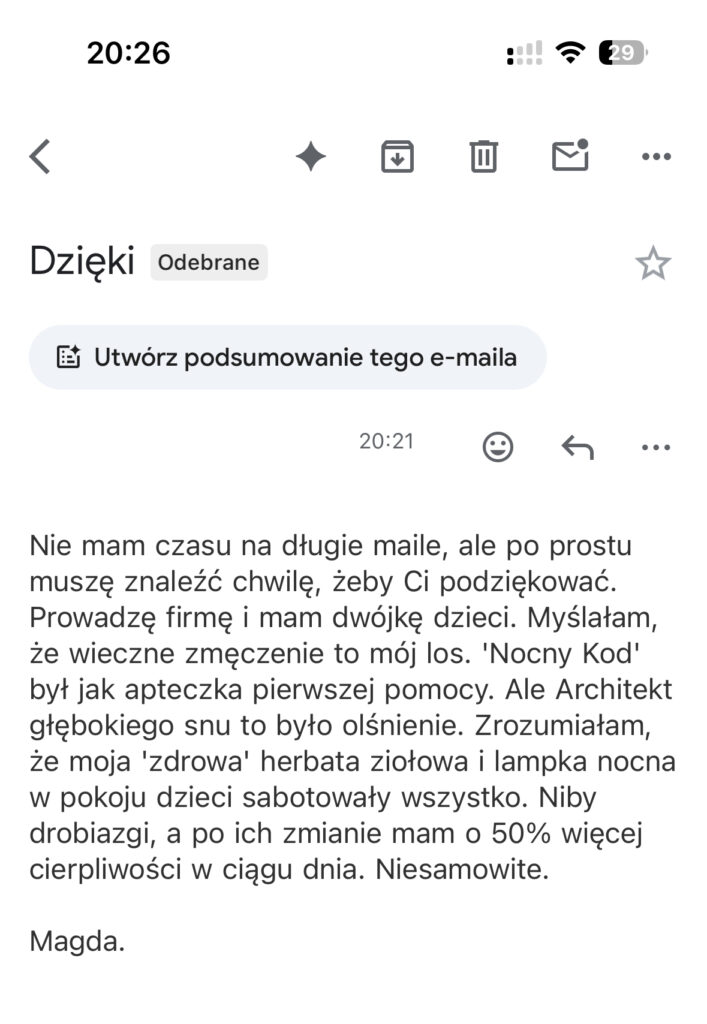707x1024 pixels.
Task: Create summary with Utwórz podsumowanie button
Action: [287, 357]
